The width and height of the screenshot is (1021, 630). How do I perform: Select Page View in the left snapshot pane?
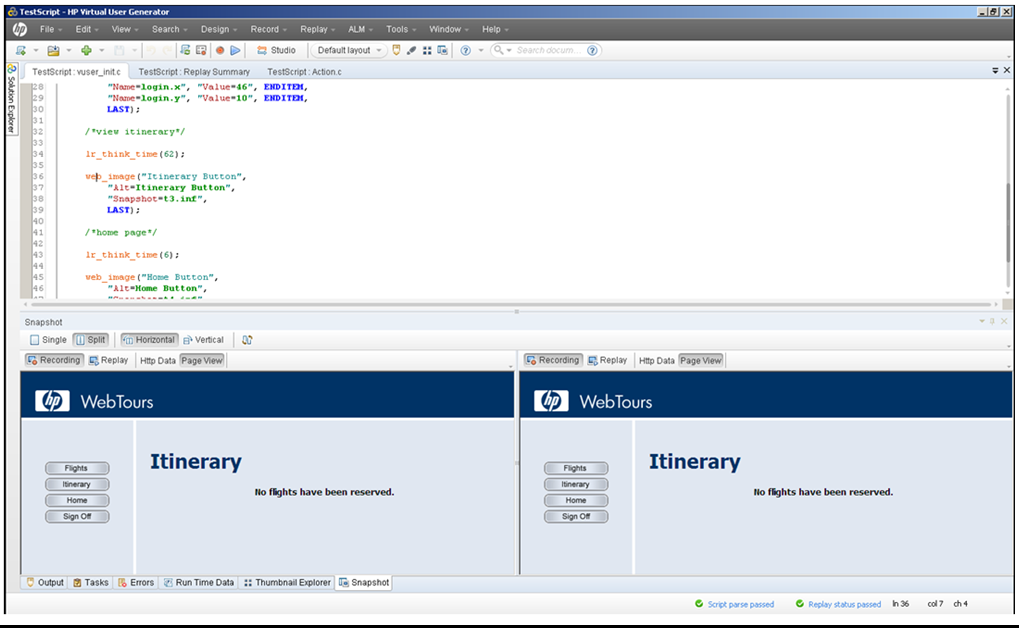point(202,361)
